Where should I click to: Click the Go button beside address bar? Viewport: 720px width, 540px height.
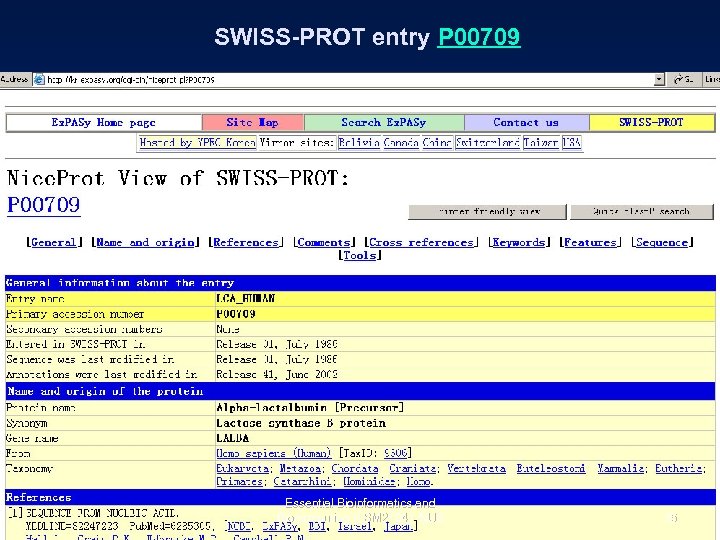click(683, 79)
